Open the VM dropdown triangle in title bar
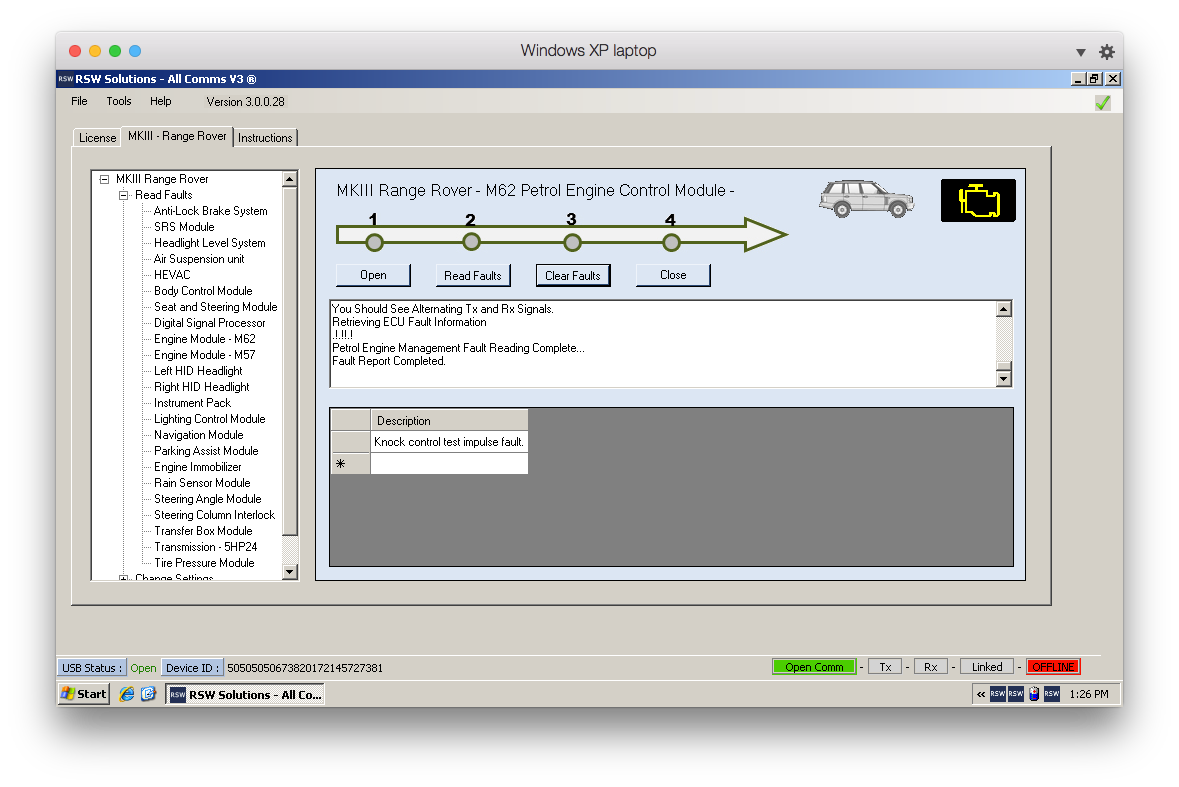This screenshot has height=787, width=1179. point(1080,52)
